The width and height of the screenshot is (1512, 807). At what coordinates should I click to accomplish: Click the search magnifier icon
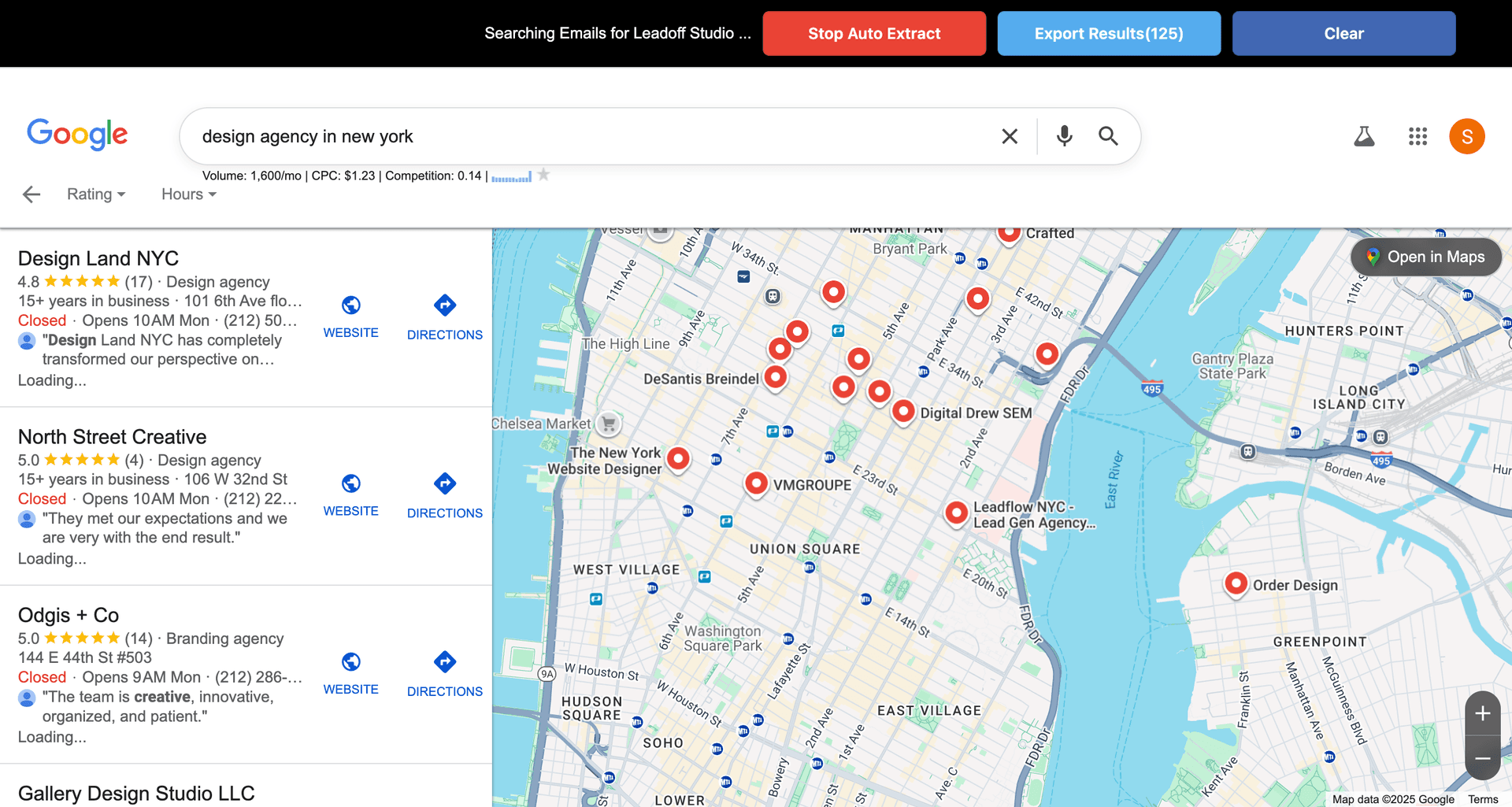pos(1108,136)
